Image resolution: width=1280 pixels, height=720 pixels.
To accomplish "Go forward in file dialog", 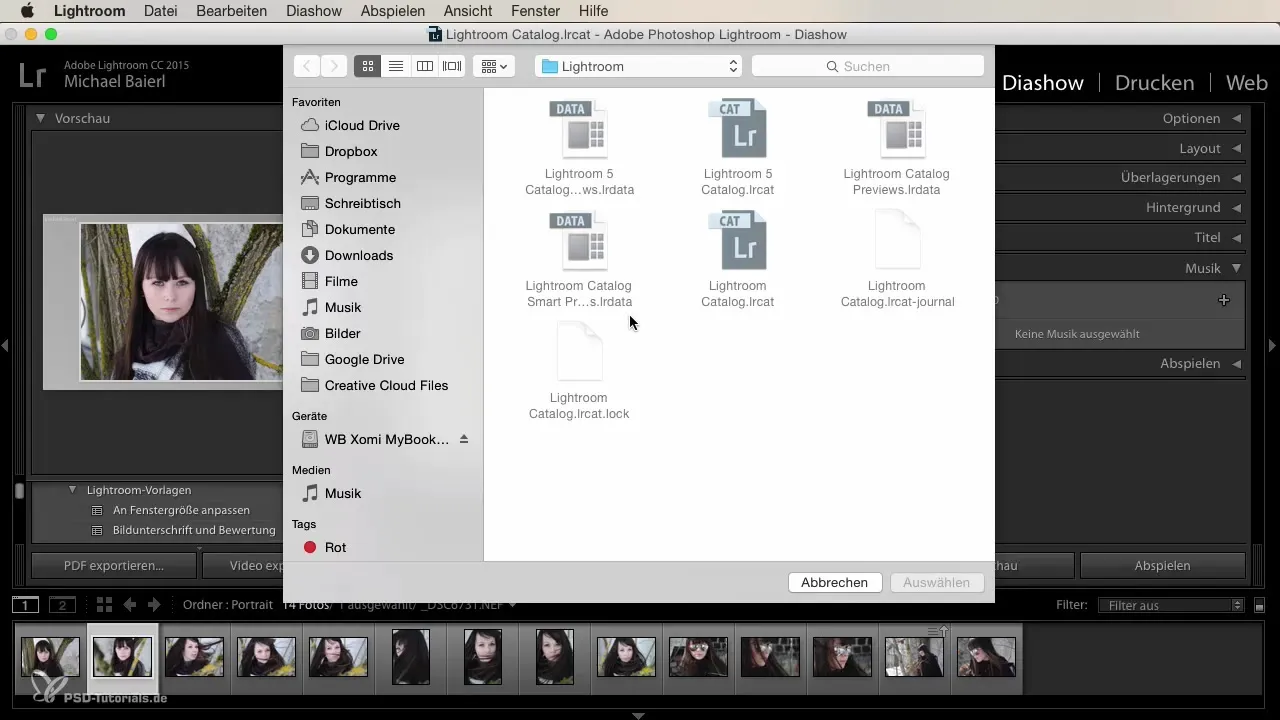I will coord(334,66).
